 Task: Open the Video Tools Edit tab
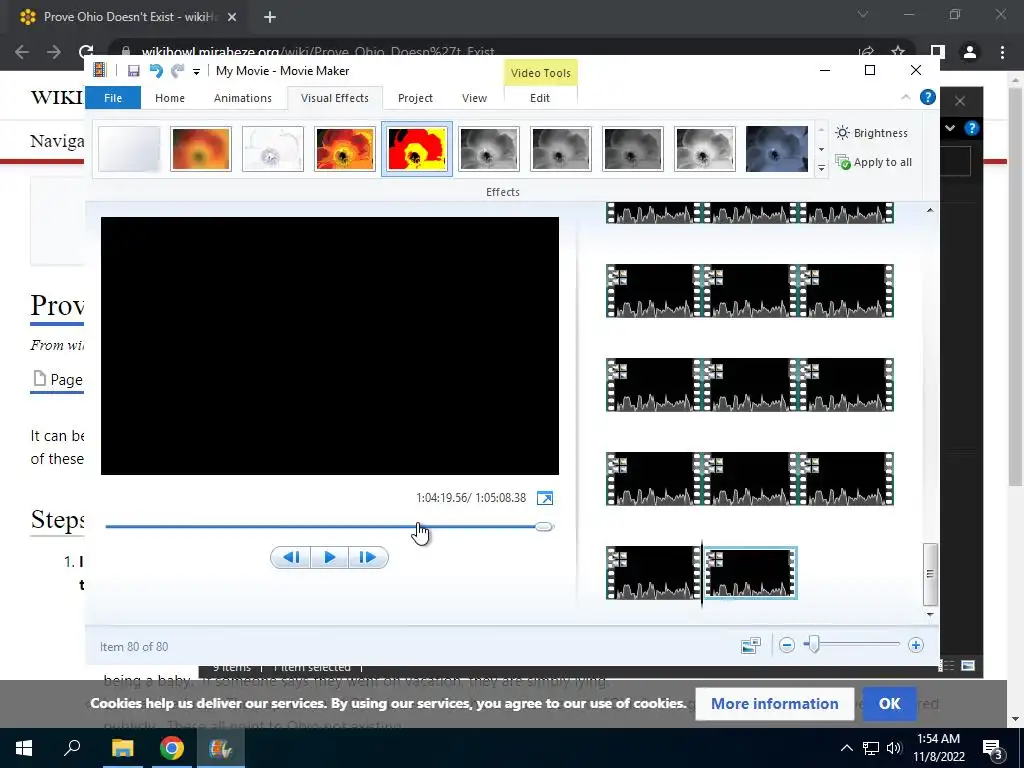539,98
